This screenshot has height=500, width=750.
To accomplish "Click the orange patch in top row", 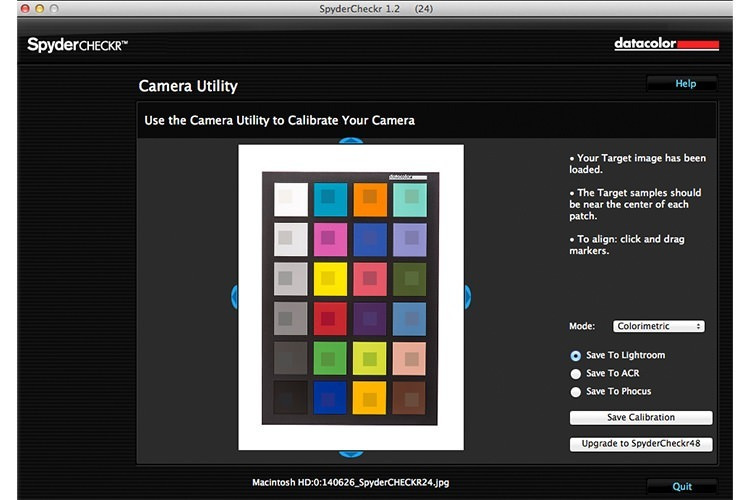I will [x=370, y=199].
